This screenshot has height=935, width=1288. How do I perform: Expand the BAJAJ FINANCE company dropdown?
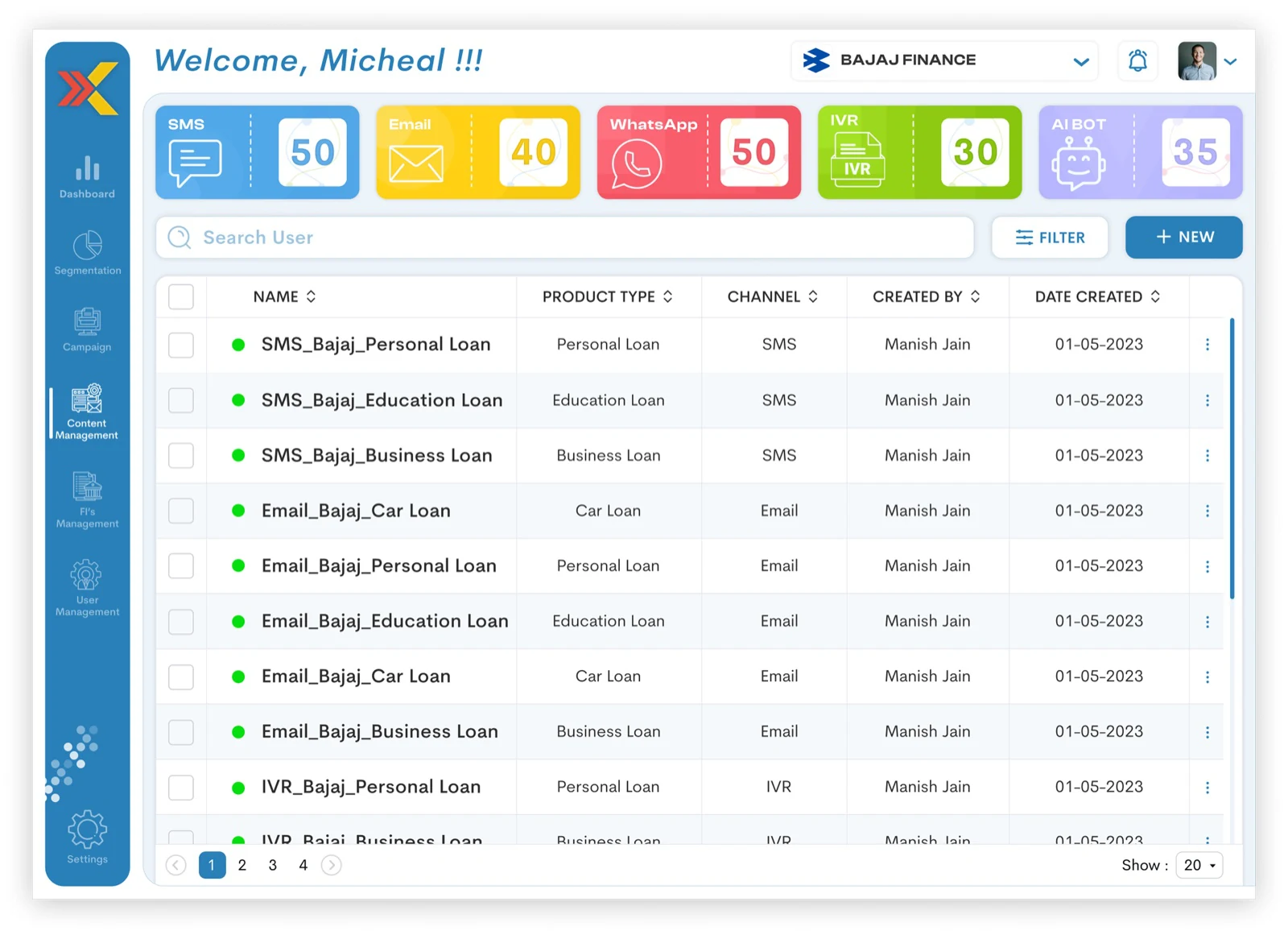pyautogui.click(x=945, y=61)
